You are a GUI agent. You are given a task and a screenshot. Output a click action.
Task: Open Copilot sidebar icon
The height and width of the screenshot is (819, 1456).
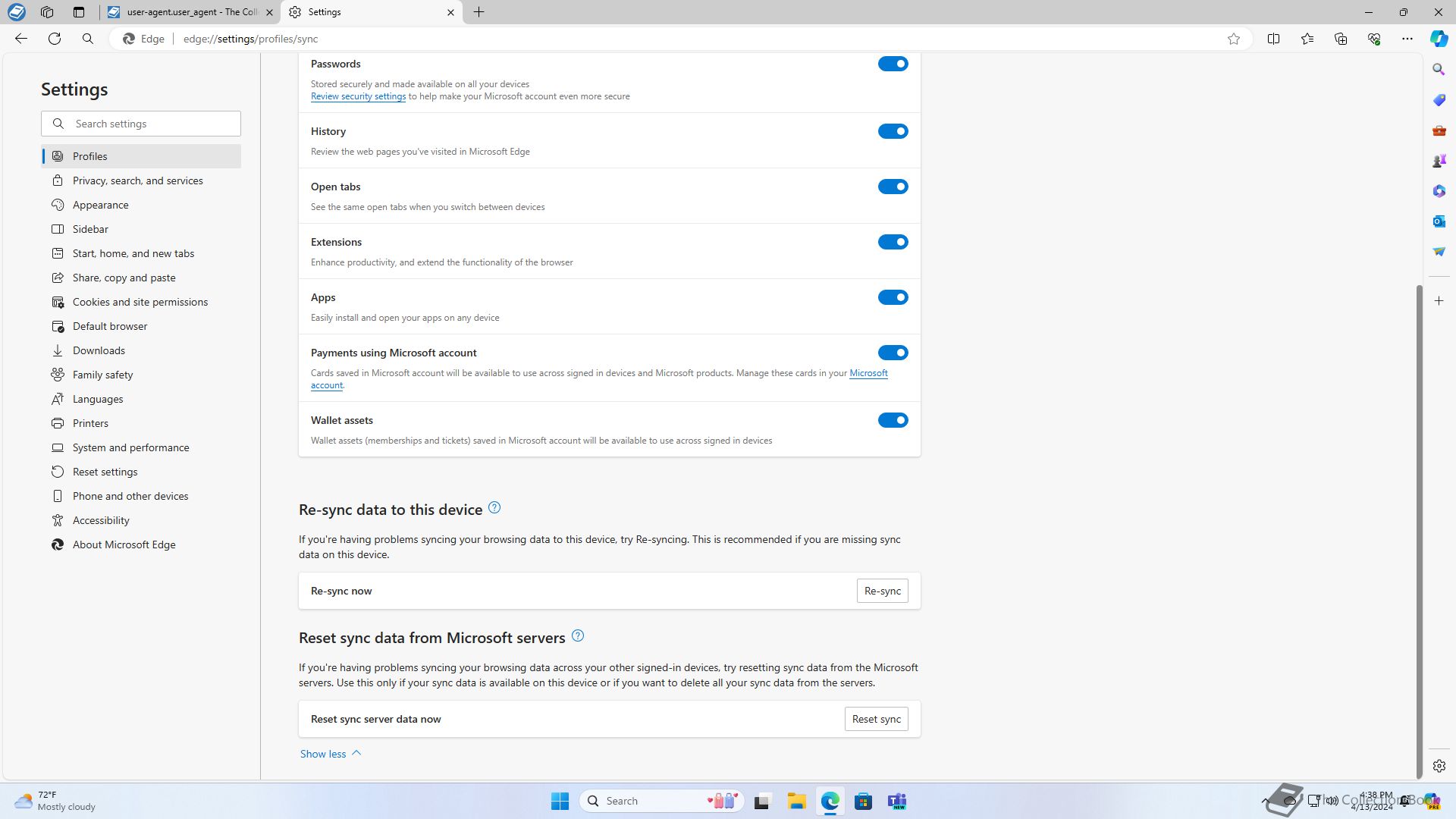[1439, 39]
